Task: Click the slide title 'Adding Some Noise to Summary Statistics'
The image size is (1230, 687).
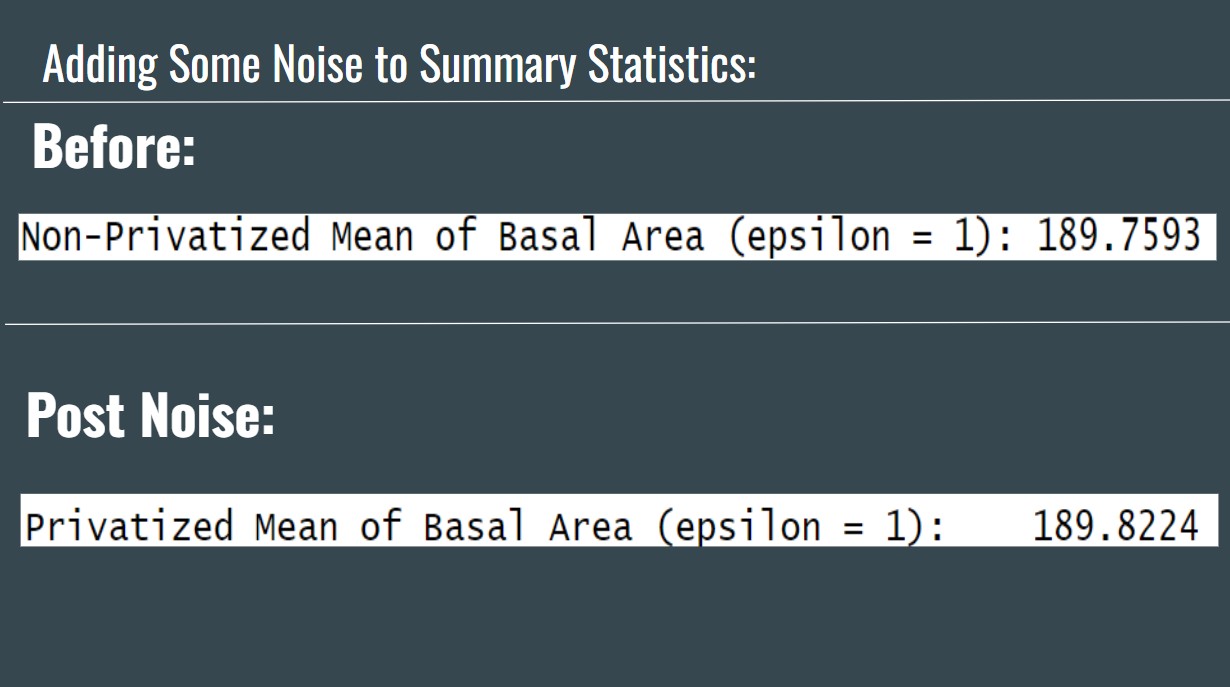Action: 398,66
